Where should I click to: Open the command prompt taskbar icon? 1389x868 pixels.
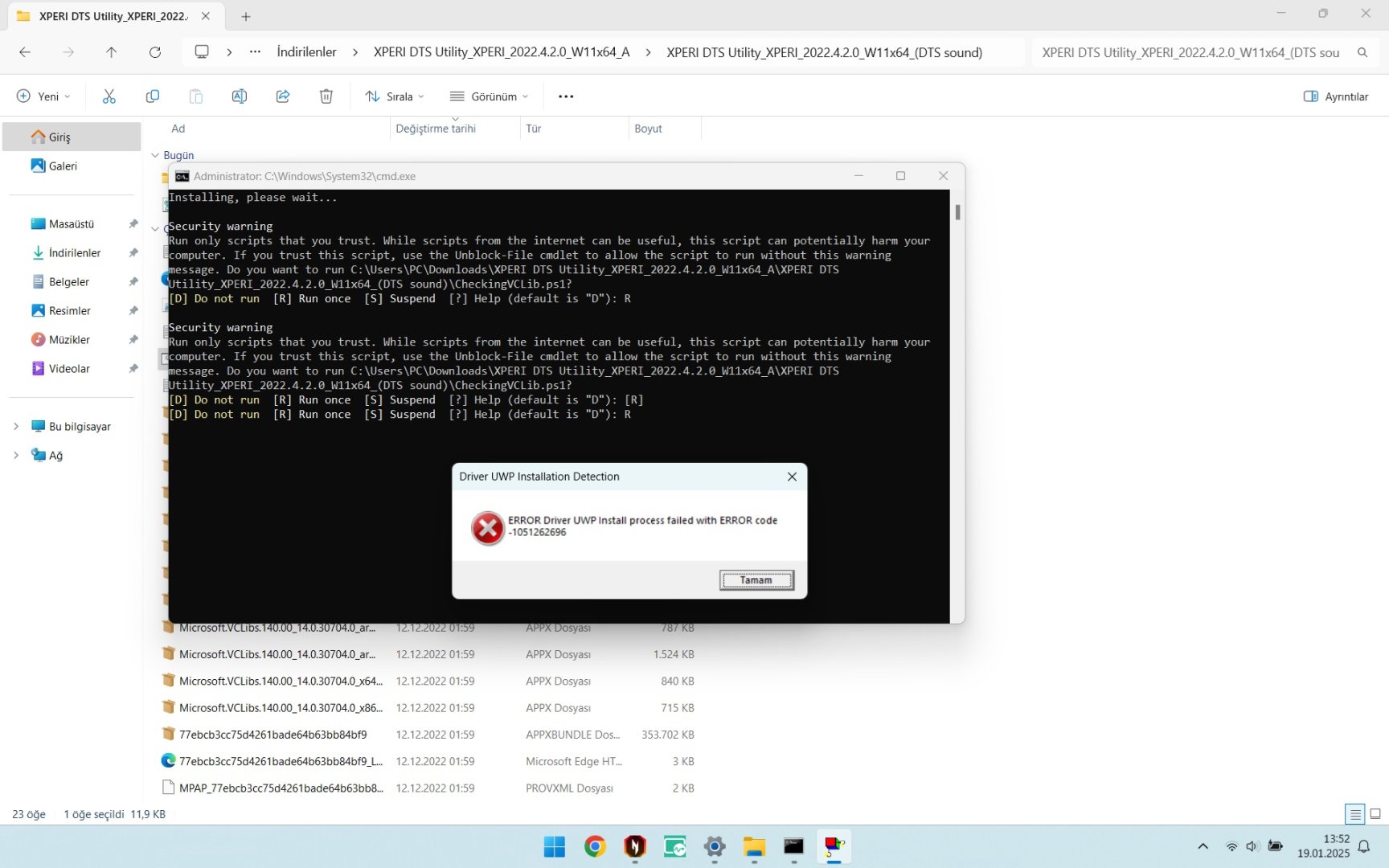click(794, 846)
